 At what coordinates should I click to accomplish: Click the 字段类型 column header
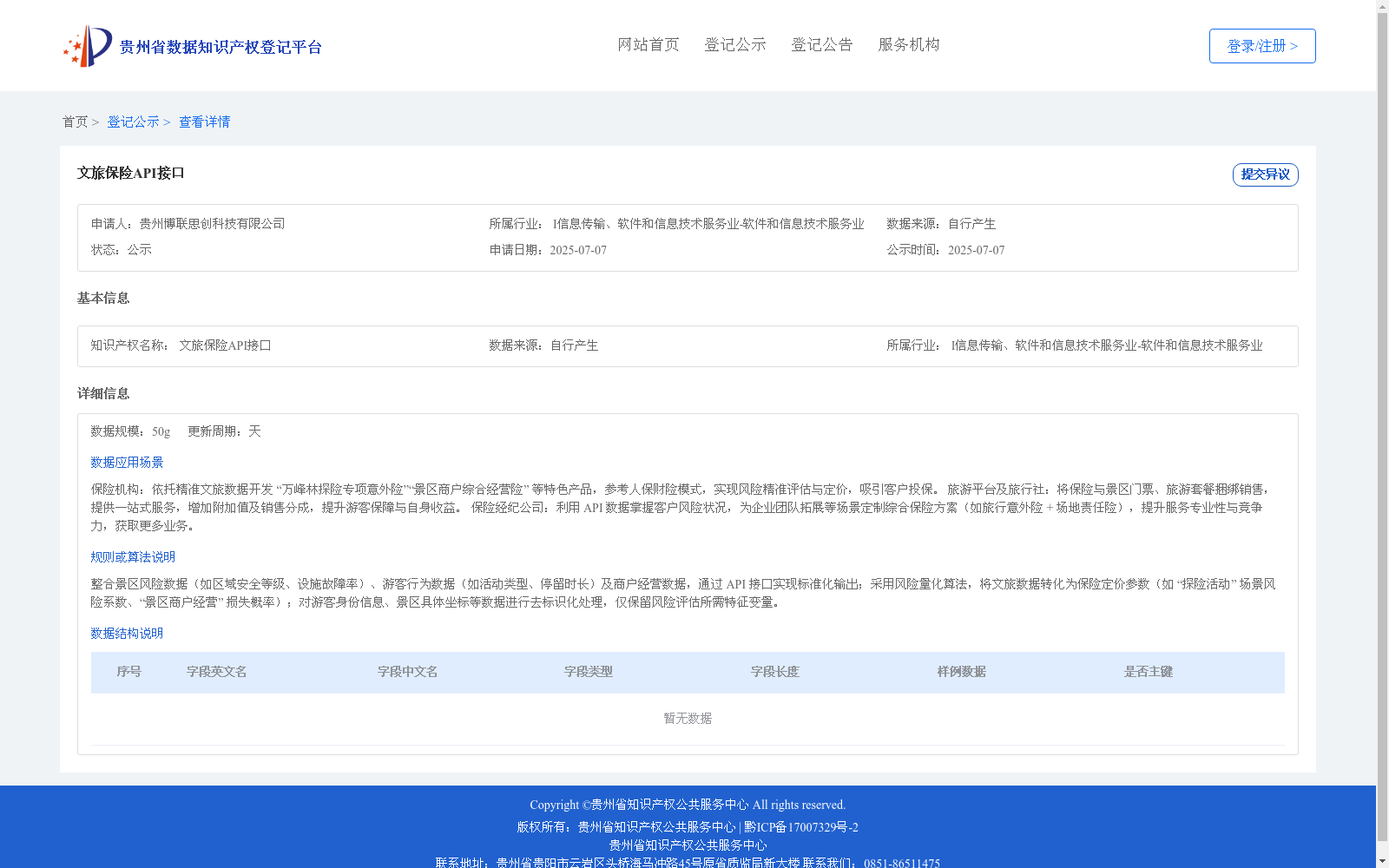pos(589,672)
